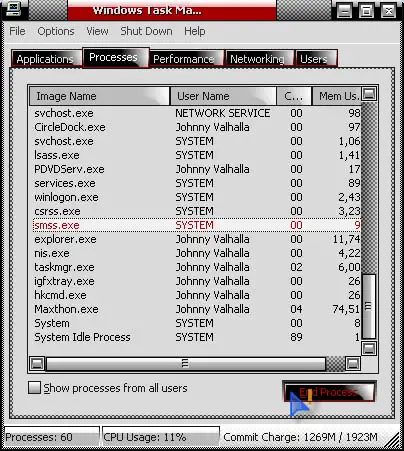
Task: Select the CircleDock.exe process row
Action: [197, 127]
